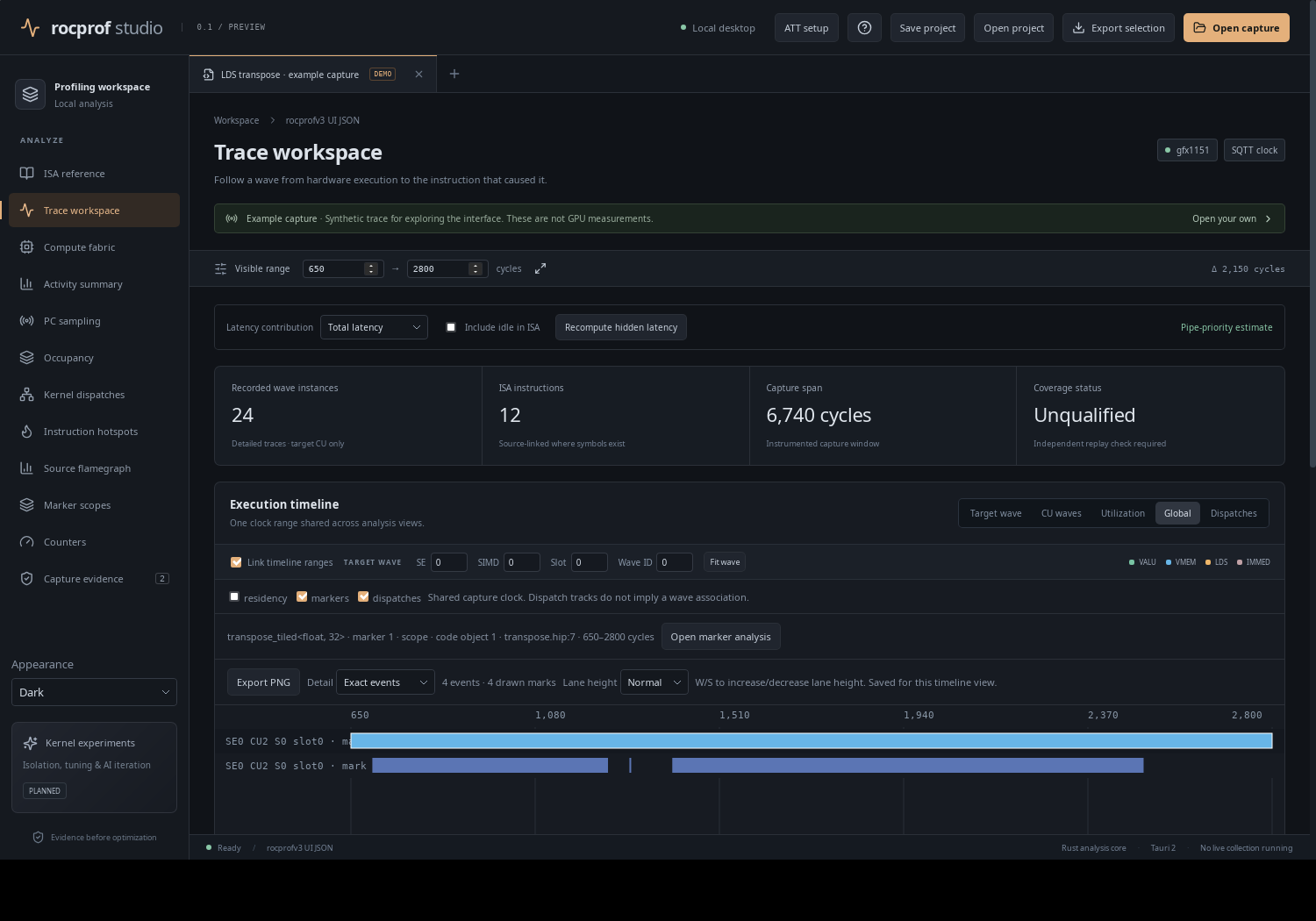Close the LDS transpose capture tab
Image resolution: width=1316 pixels, height=921 pixels.
pyautogui.click(x=418, y=75)
